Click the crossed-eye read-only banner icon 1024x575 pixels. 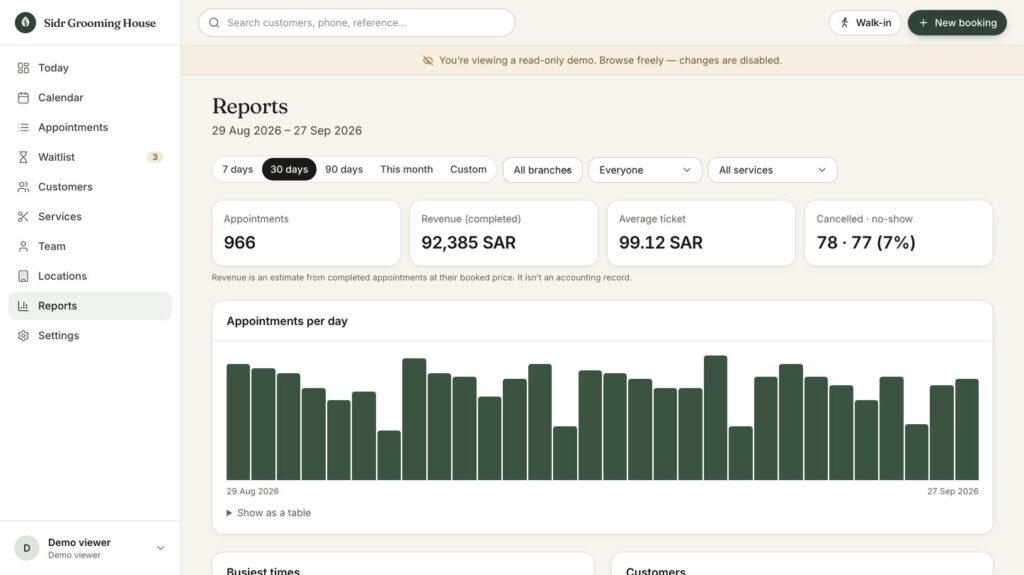428,61
